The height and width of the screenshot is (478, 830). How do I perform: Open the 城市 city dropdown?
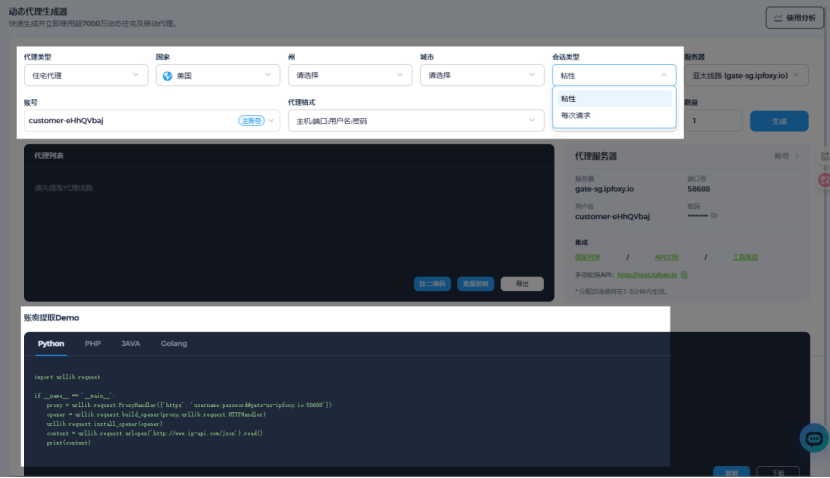pos(480,75)
